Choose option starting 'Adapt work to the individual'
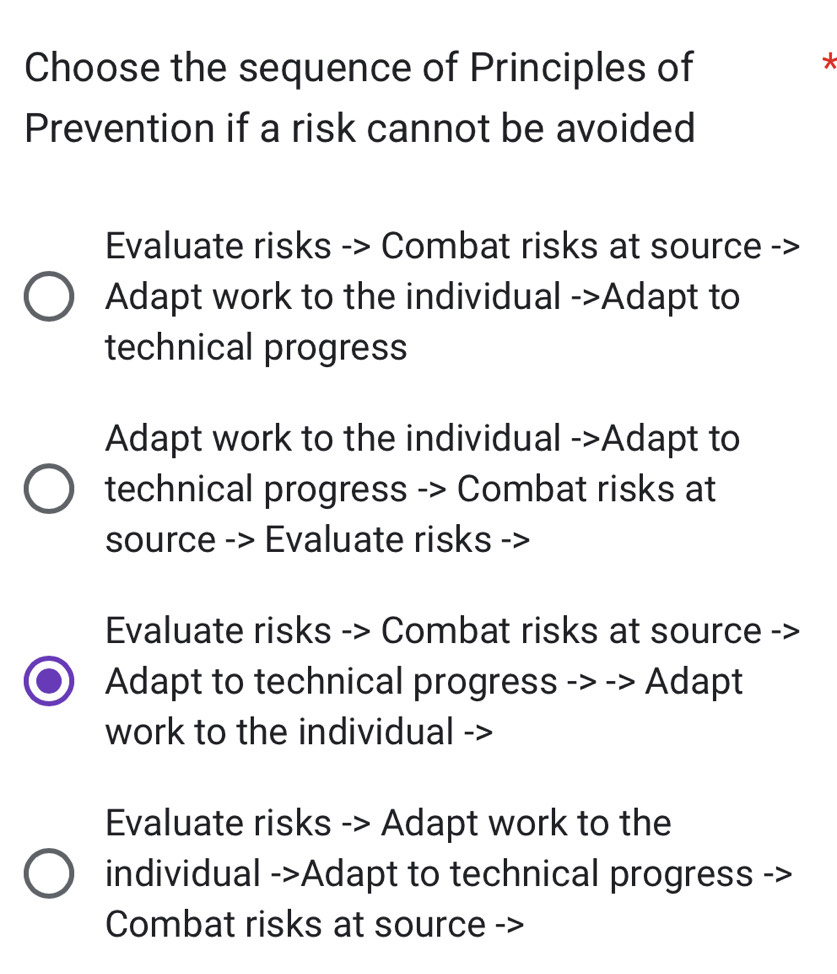The image size is (837, 974). (x=48, y=487)
